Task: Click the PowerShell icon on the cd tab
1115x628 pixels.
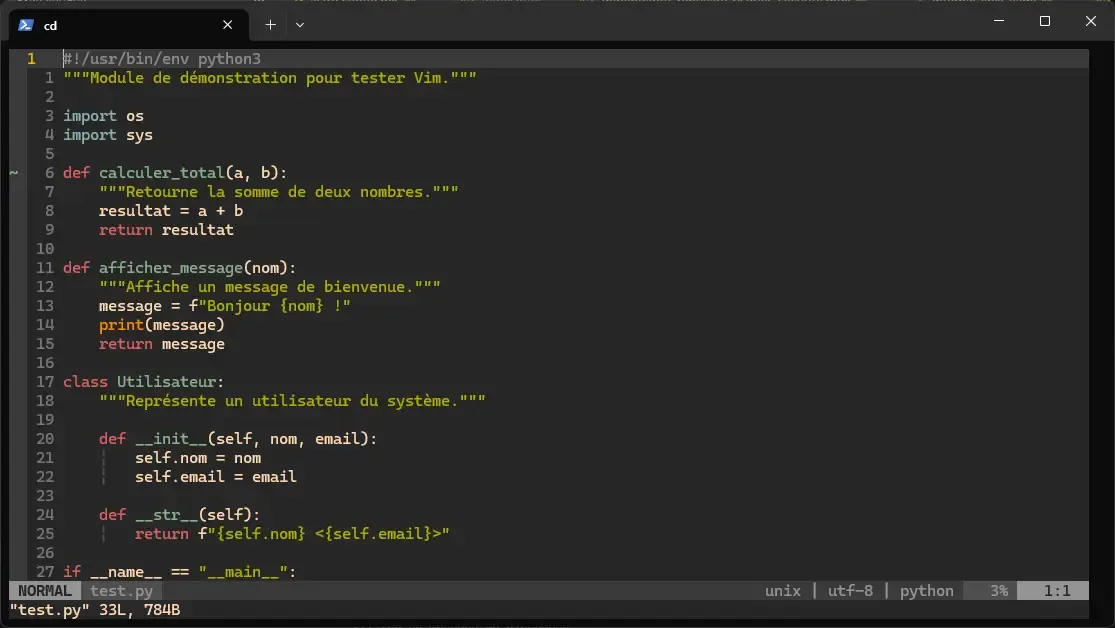Action: [25, 24]
